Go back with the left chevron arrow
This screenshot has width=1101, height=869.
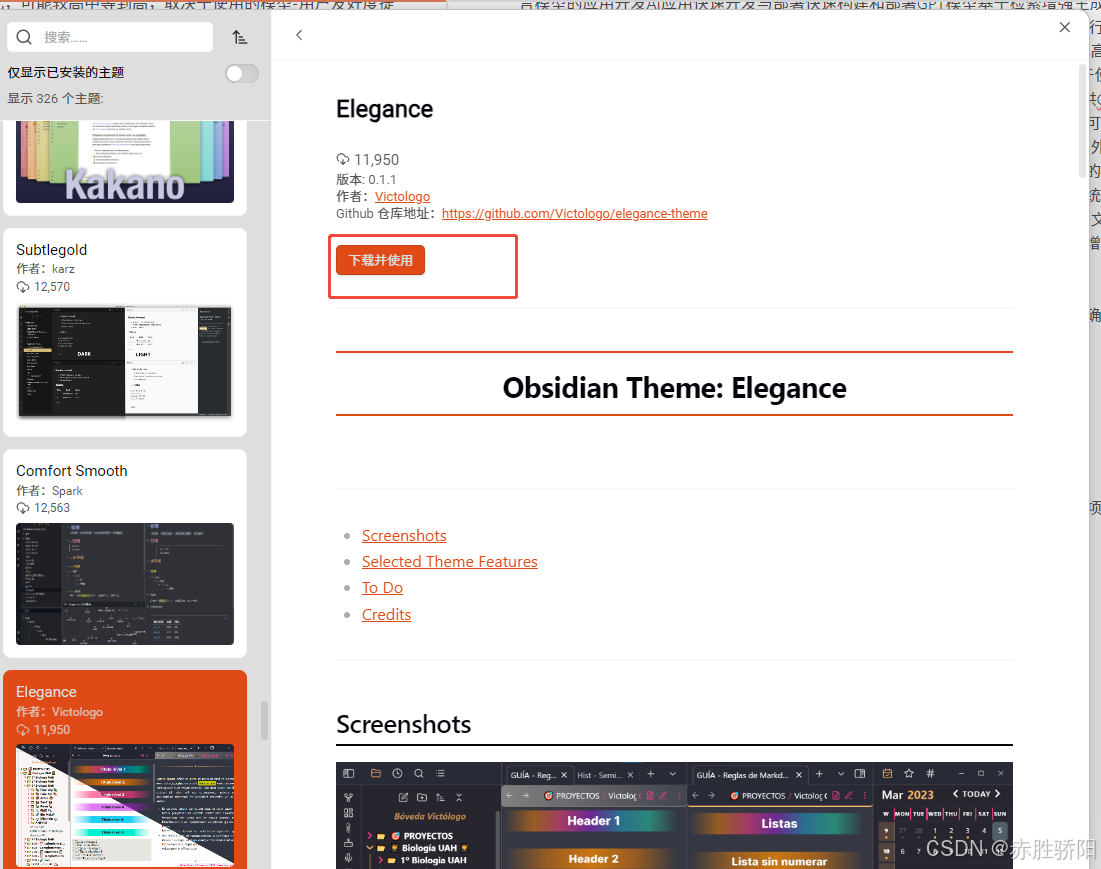click(x=299, y=35)
